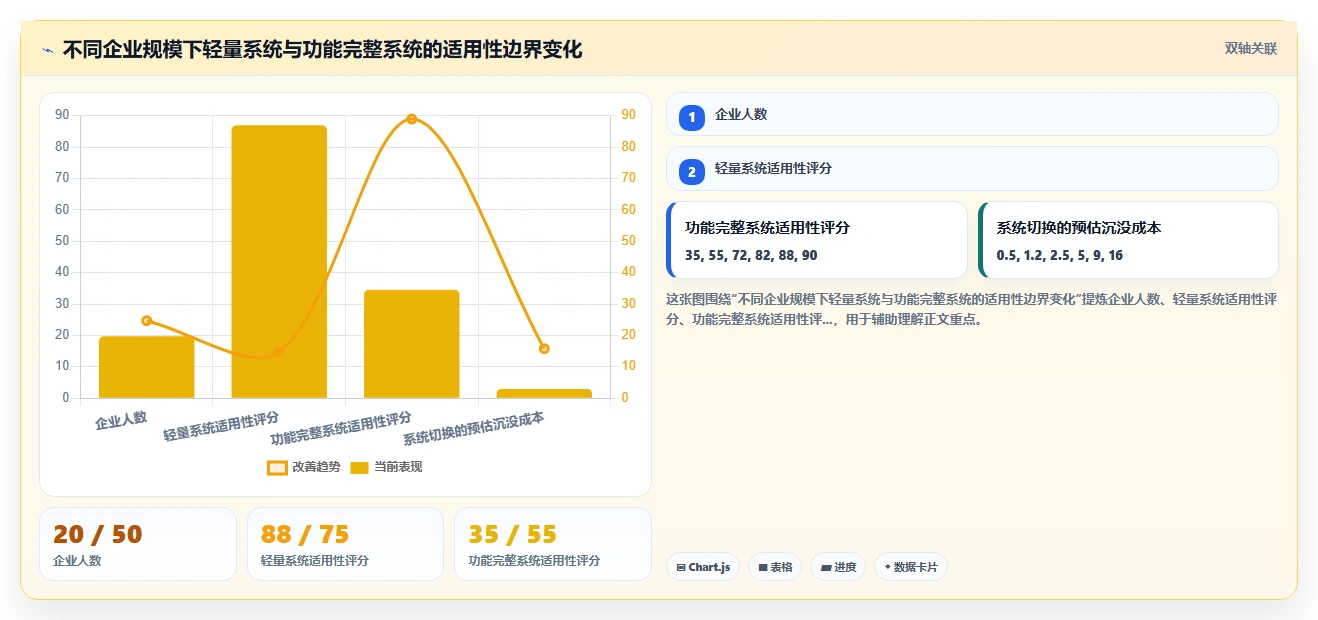
Task: Click the line's peak point near 90
Action: (411, 119)
